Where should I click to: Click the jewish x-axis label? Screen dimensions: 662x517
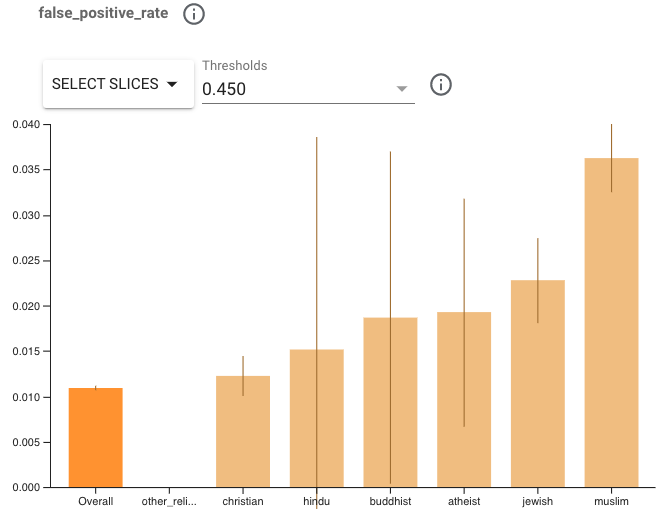click(538, 501)
